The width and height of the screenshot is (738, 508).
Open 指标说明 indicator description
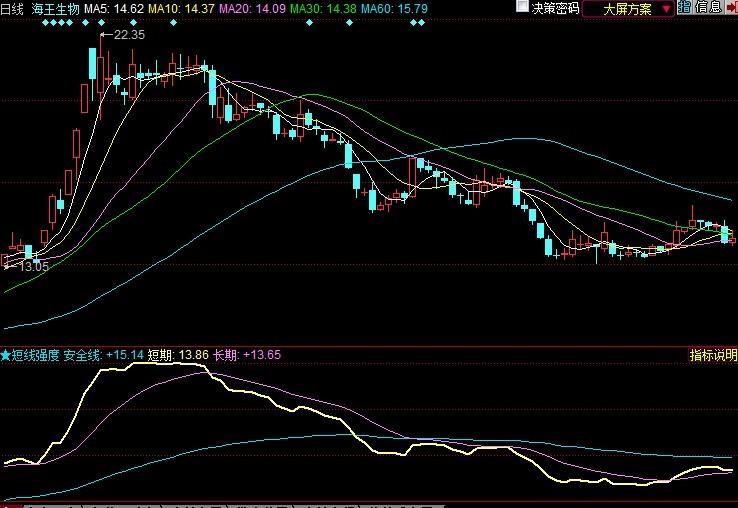point(712,355)
